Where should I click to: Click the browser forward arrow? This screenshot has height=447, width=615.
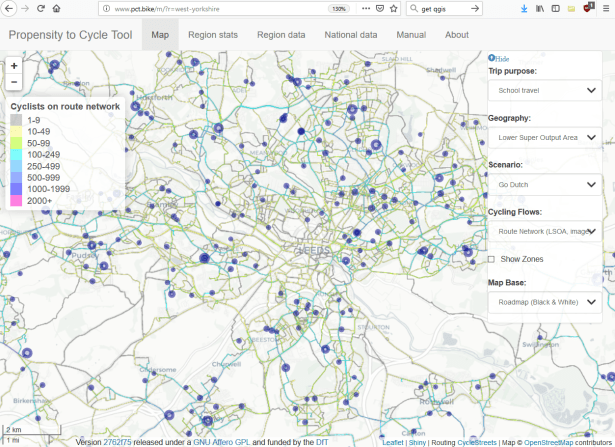click(25, 8)
